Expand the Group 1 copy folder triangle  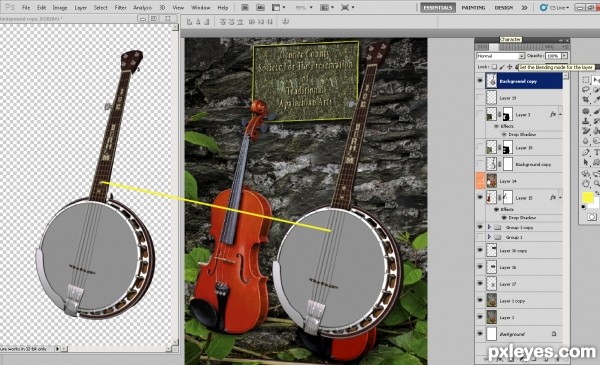click(x=489, y=227)
